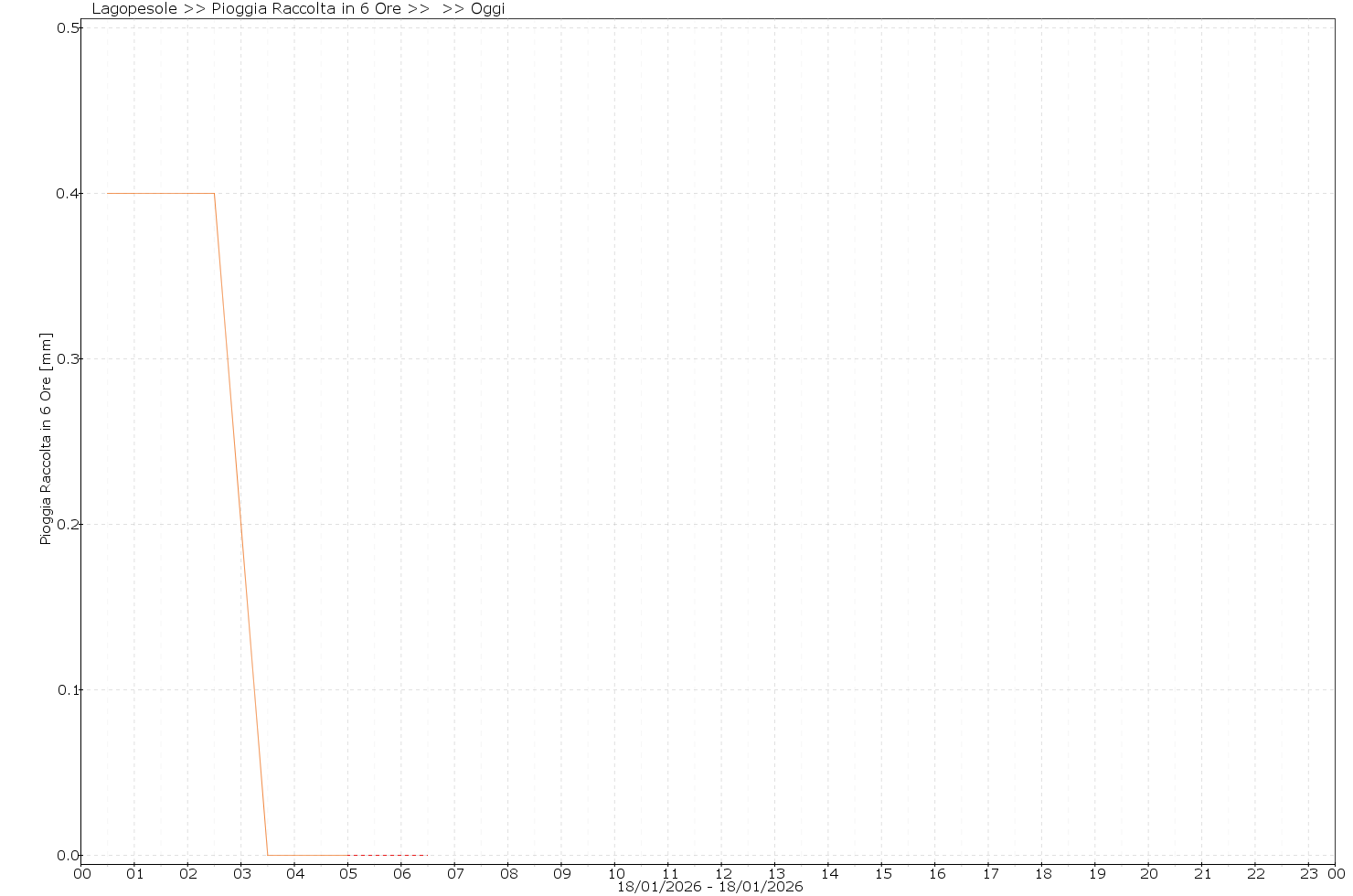Screen dimensions: 1353x896
Task: Click the end of the dashed line
Action: (427, 855)
